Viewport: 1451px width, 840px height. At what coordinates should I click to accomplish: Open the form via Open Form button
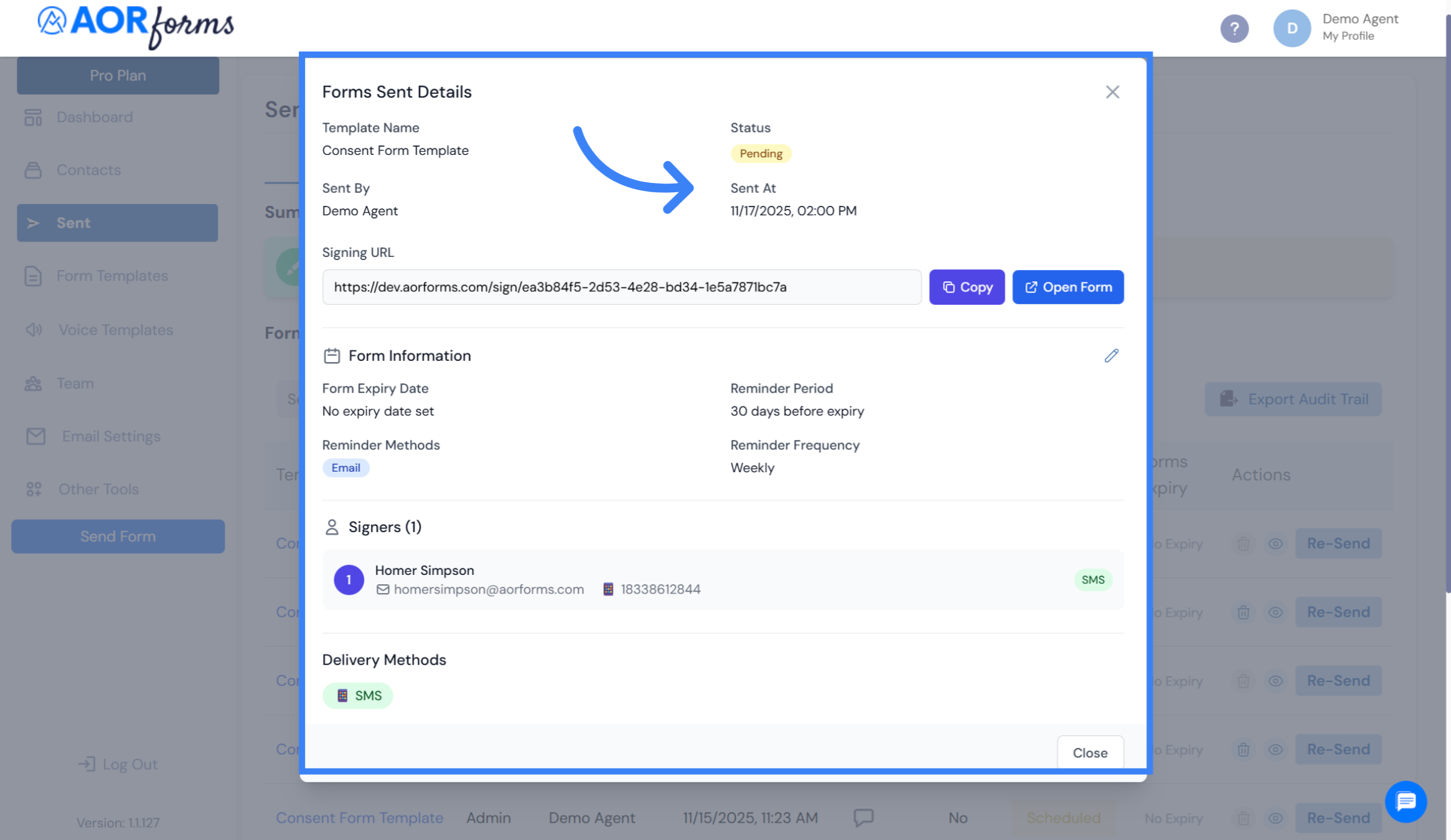click(x=1068, y=287)
